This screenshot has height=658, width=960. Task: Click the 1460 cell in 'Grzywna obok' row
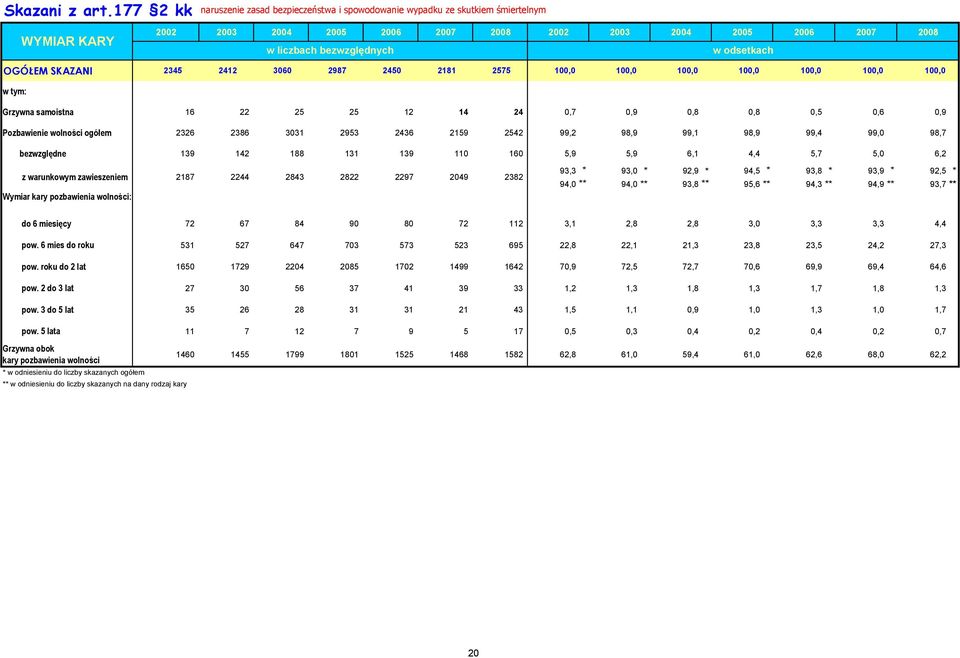[x=185, y=354]
